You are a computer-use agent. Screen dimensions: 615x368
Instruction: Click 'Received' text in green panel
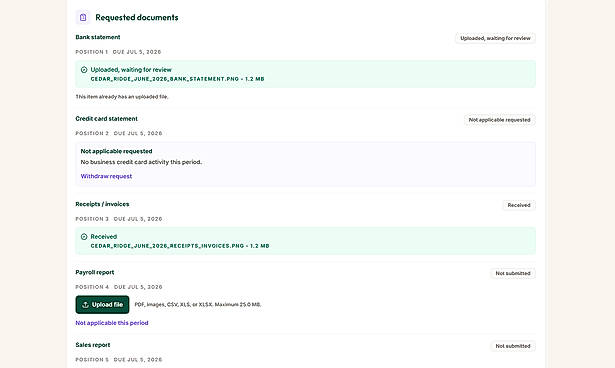[x=104, y=237]
